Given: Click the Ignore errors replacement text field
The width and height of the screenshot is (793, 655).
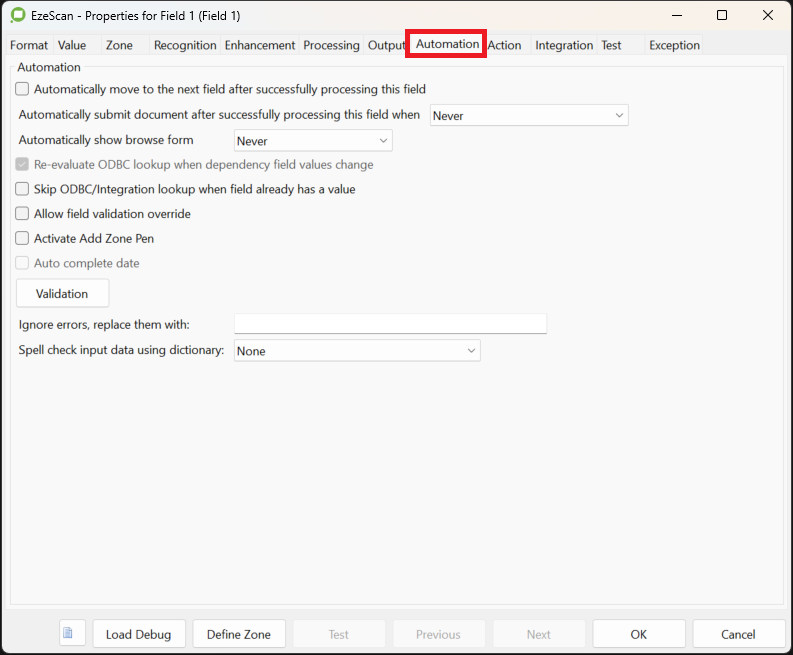Looking at the screenshot, I should pos(390,324).
